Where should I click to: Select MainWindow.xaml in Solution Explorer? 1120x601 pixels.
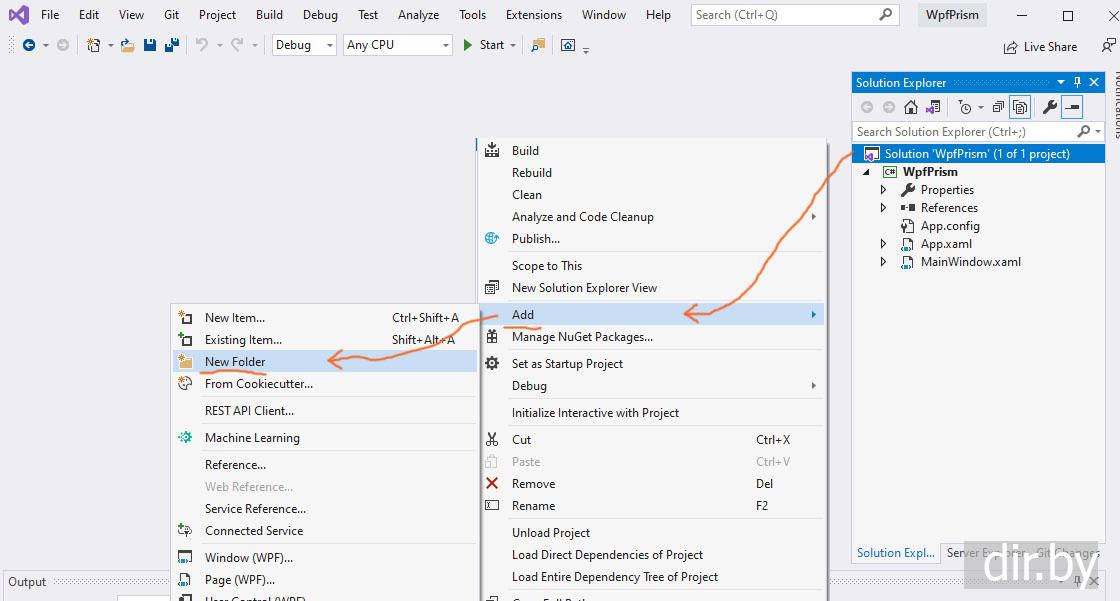970,262
